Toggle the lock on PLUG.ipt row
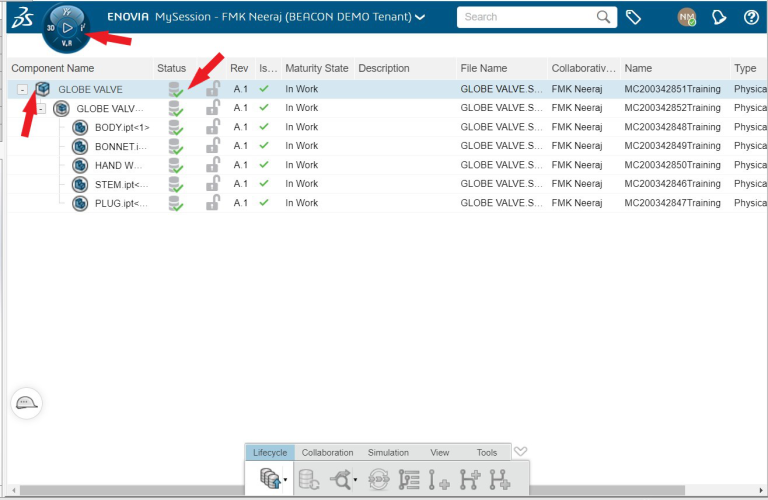This screenshot has width=768, height=500. point(213,202)
